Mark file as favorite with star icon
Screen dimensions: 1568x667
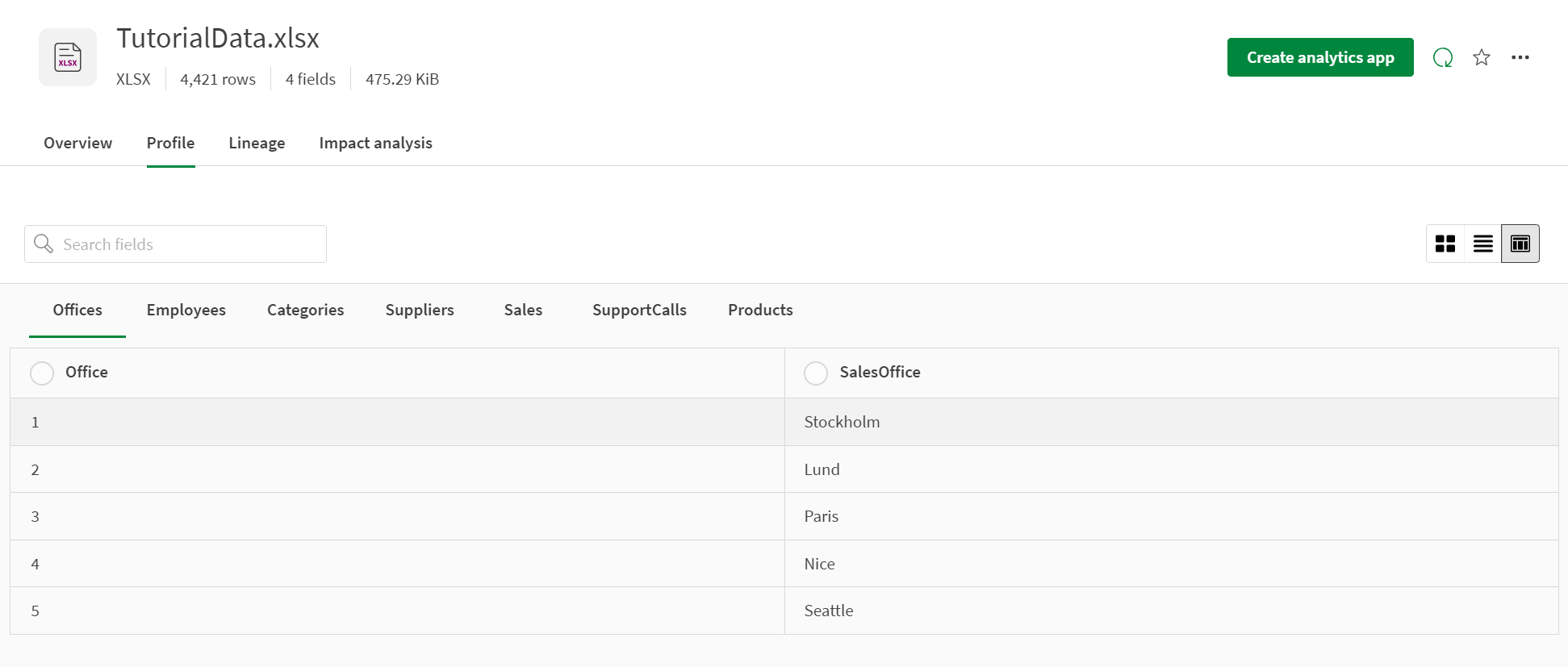click(x=1482, y=57)
